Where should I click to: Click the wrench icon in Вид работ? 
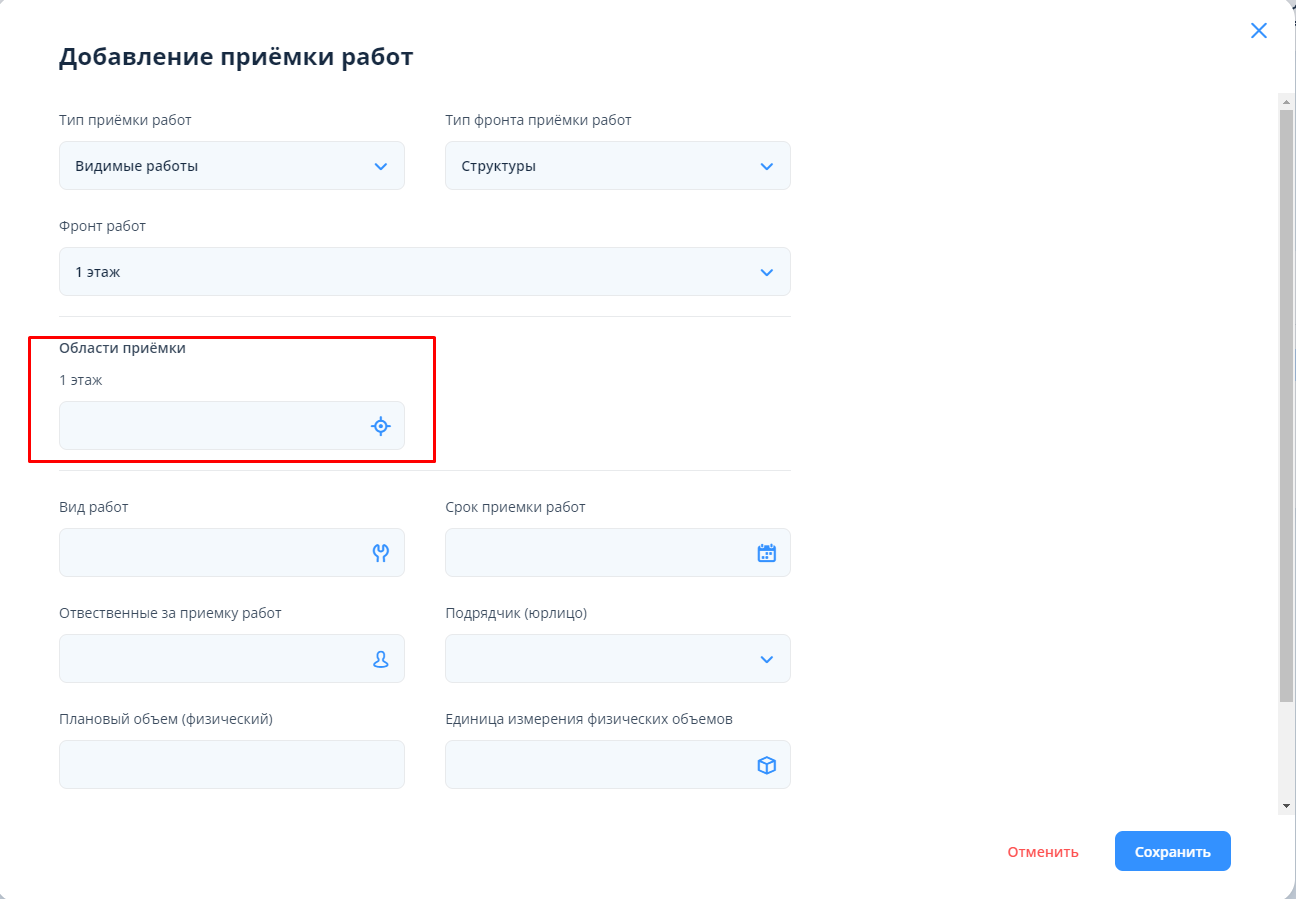(x=380, y=553)
